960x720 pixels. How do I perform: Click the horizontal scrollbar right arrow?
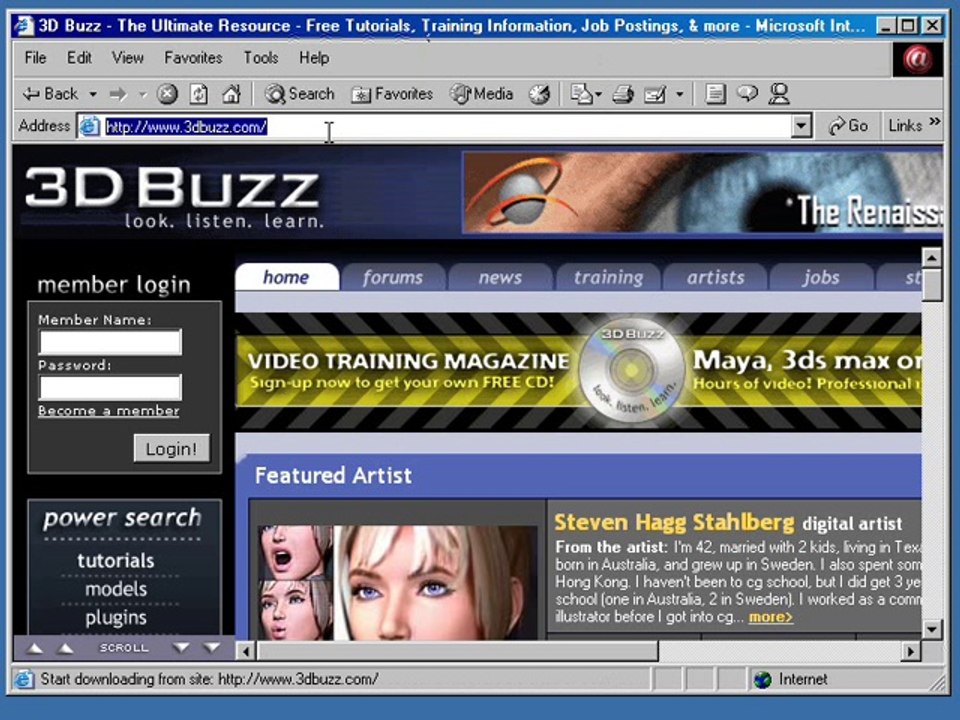coord(910,651)
